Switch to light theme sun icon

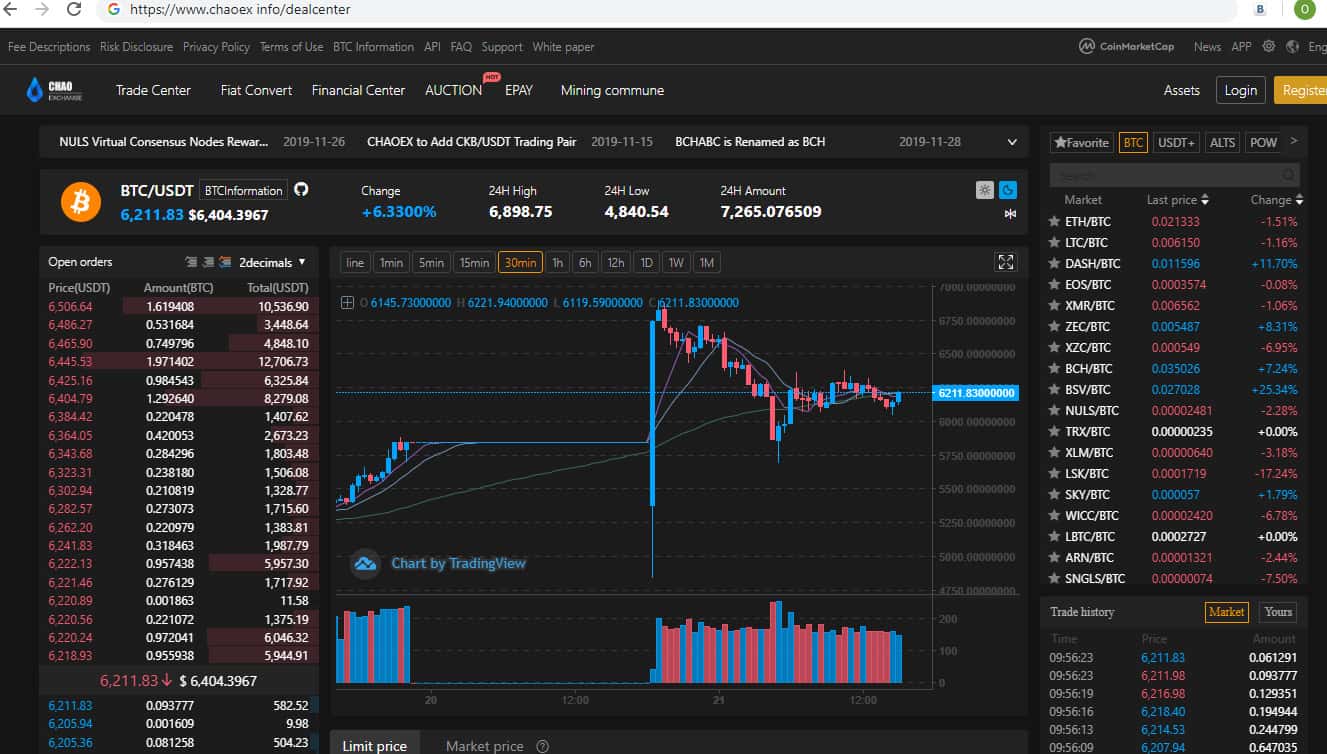pos(985,190)
